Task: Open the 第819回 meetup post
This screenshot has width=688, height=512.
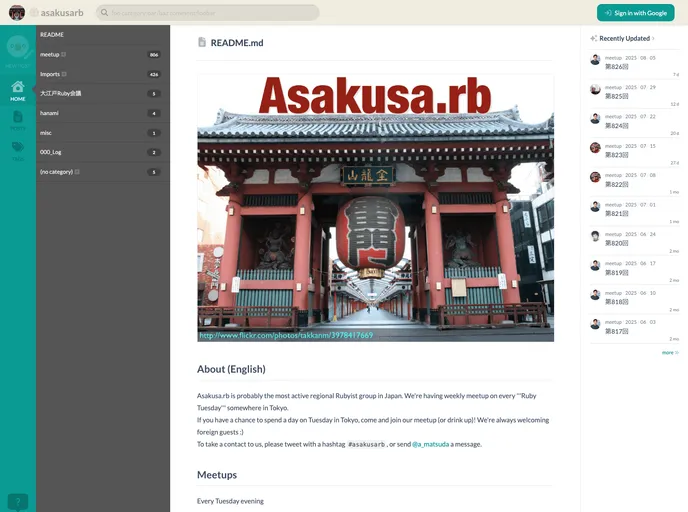Action: [x=616, y=272]
